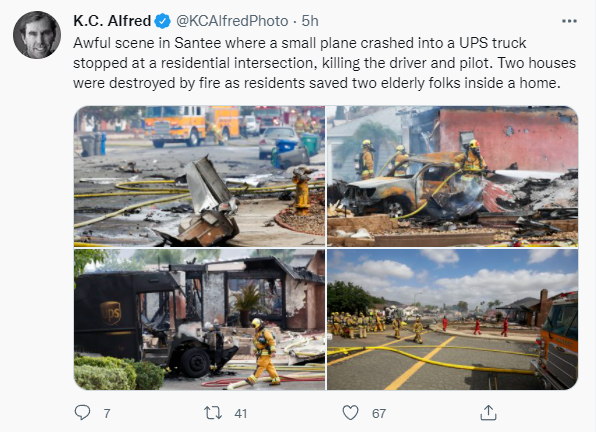Click the tweet text about Santee

pyautogui.click(x=324, y=63)
